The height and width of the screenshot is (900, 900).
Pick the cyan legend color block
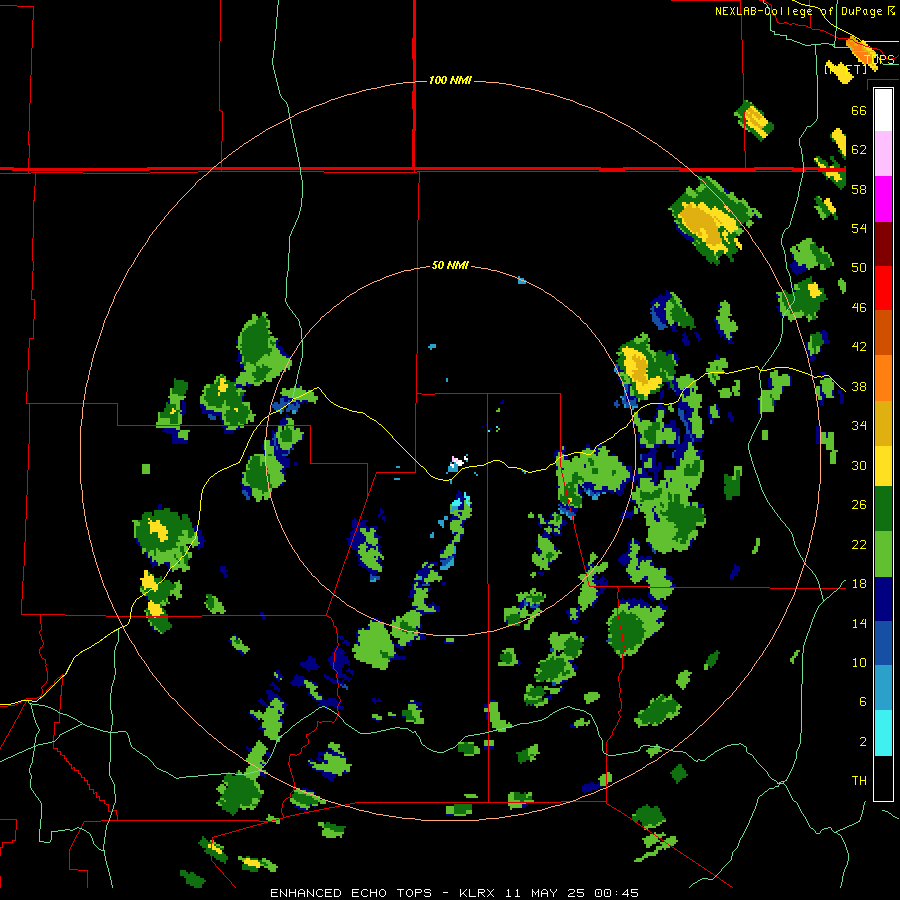click(x=883, y=733)
